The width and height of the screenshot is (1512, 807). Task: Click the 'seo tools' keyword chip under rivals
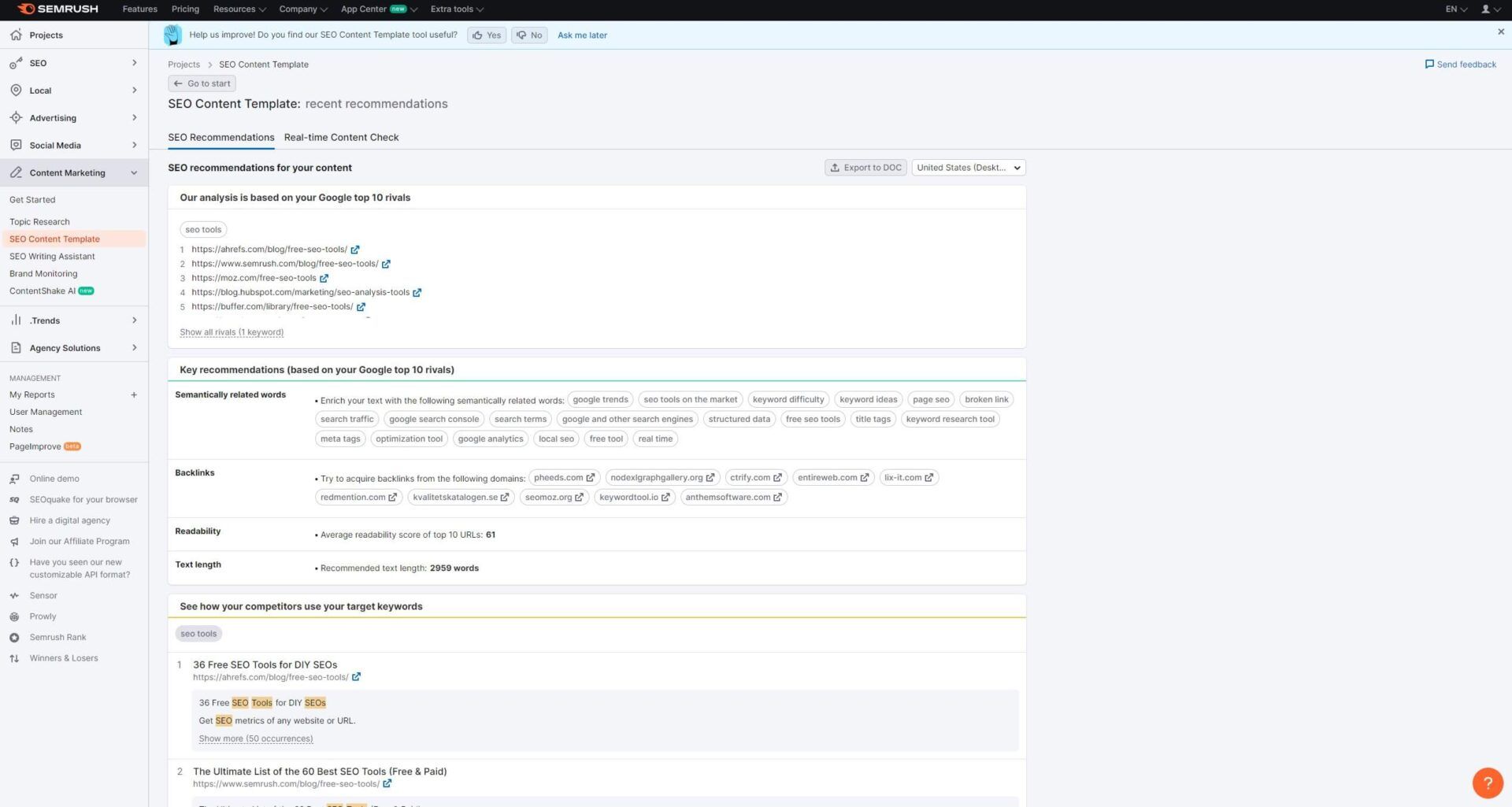pos(203,230)
